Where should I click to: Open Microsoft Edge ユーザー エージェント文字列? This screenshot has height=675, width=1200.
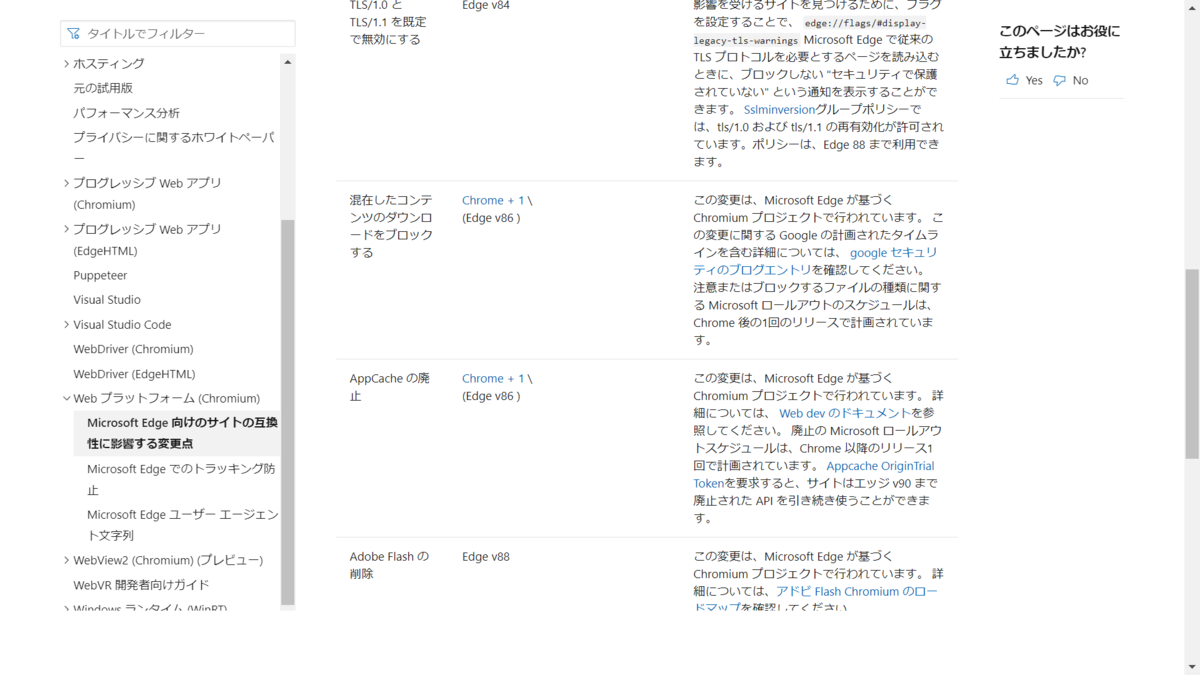tap(183, 525)
